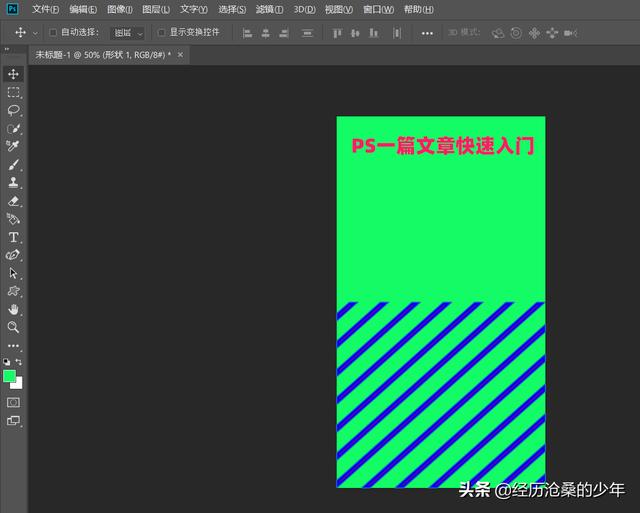This screenshot has width=640, height=513.
Task: Select the Rectangular Marquee tool
Action: [x=13, y=92]
